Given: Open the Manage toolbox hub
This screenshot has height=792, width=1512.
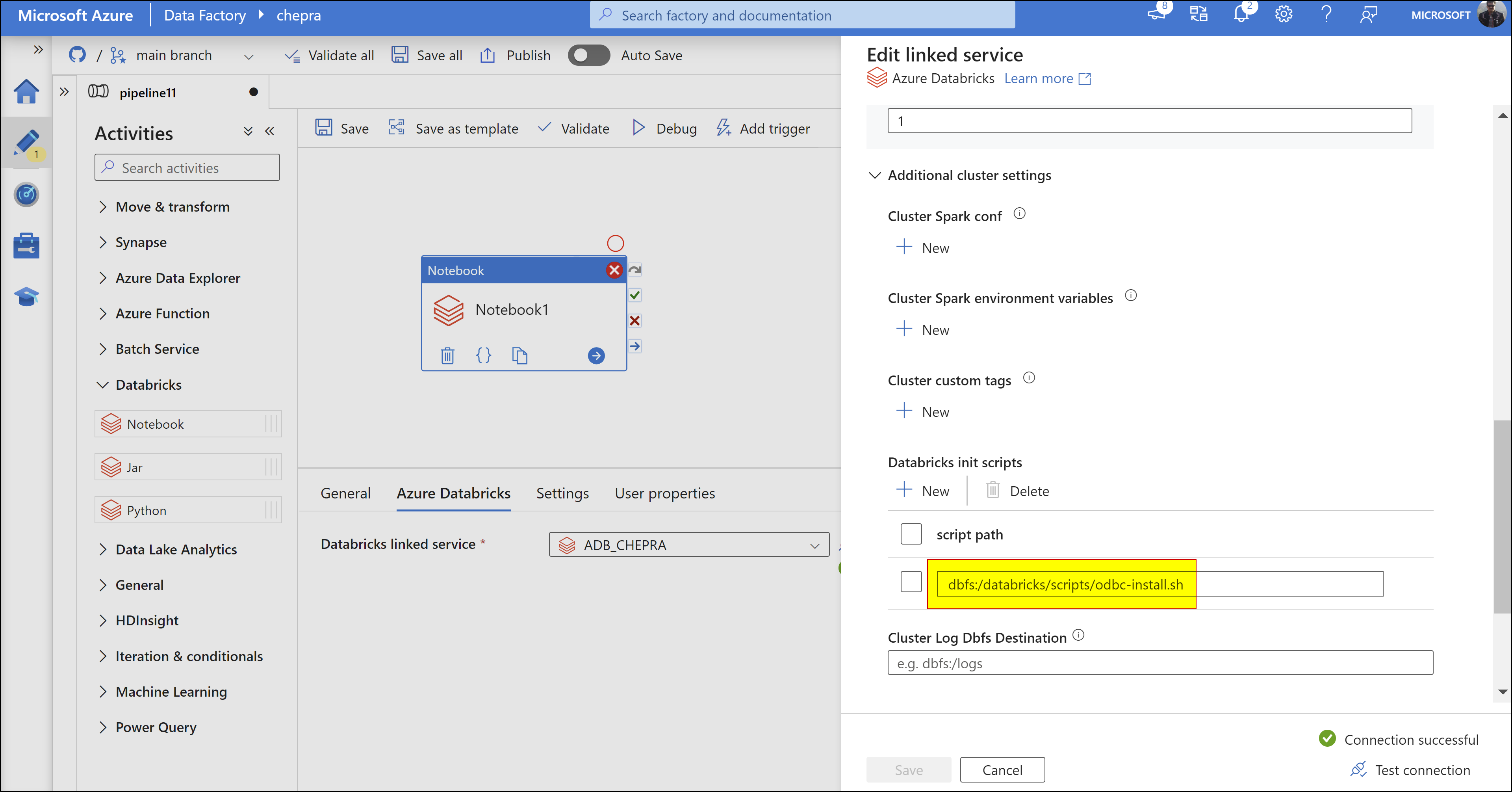Looking at the screenshot, I should tap(26, 246).
